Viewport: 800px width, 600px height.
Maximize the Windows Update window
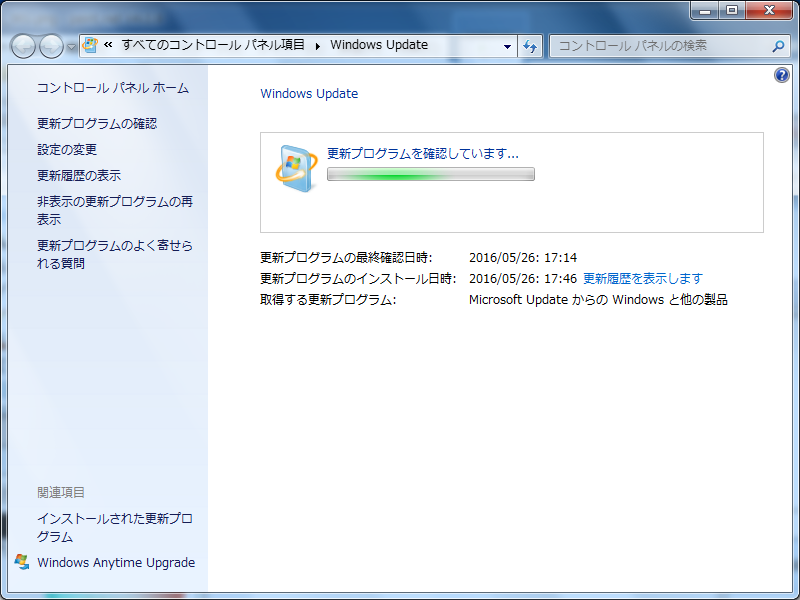732,10
